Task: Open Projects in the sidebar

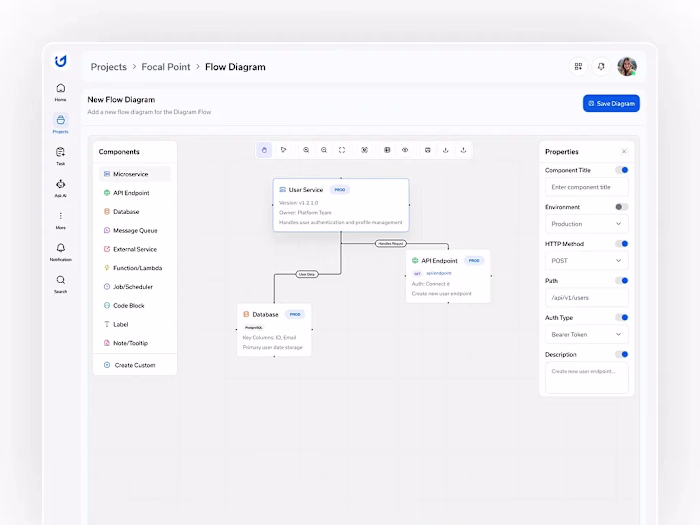Action: coord(61,124)
